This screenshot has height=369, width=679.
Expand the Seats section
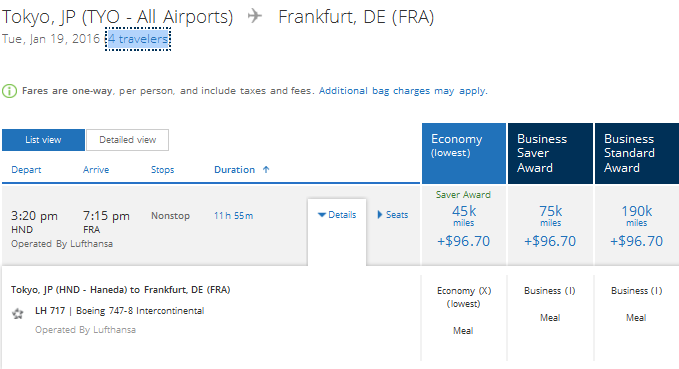[393, 215]
